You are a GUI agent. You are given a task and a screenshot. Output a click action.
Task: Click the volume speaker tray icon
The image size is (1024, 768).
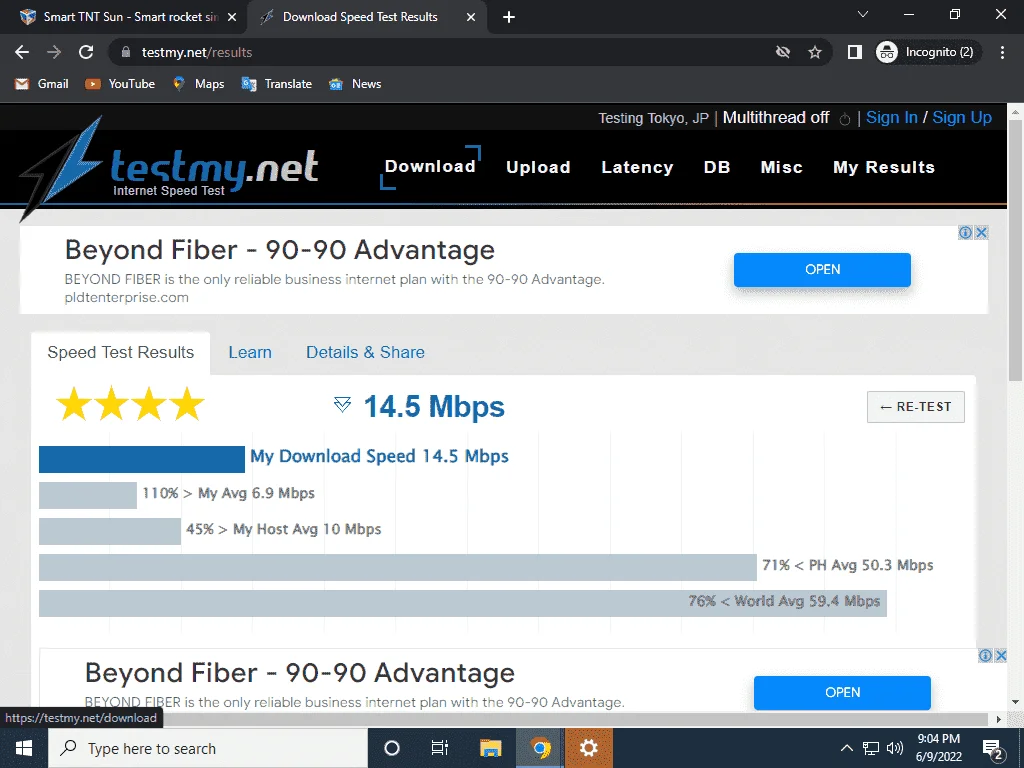pos(895,748)
